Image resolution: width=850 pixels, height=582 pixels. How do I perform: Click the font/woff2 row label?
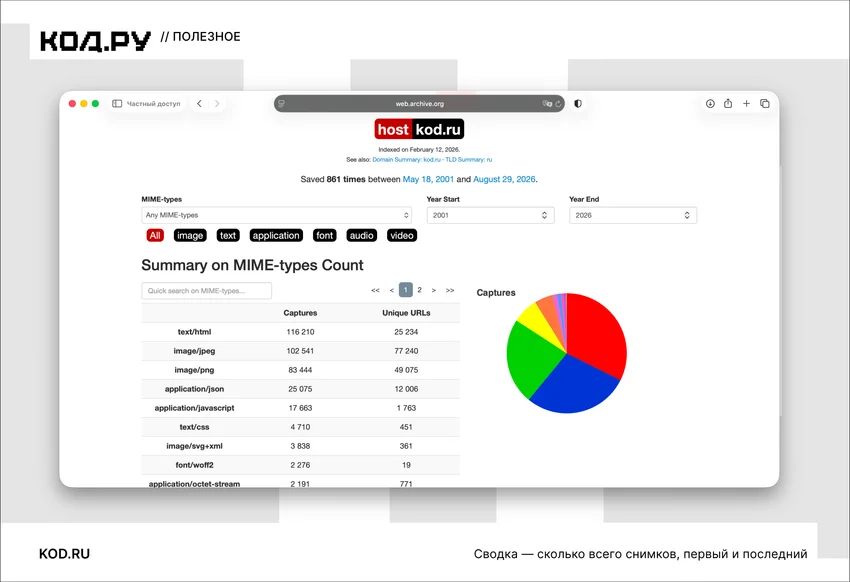(194, 464)
